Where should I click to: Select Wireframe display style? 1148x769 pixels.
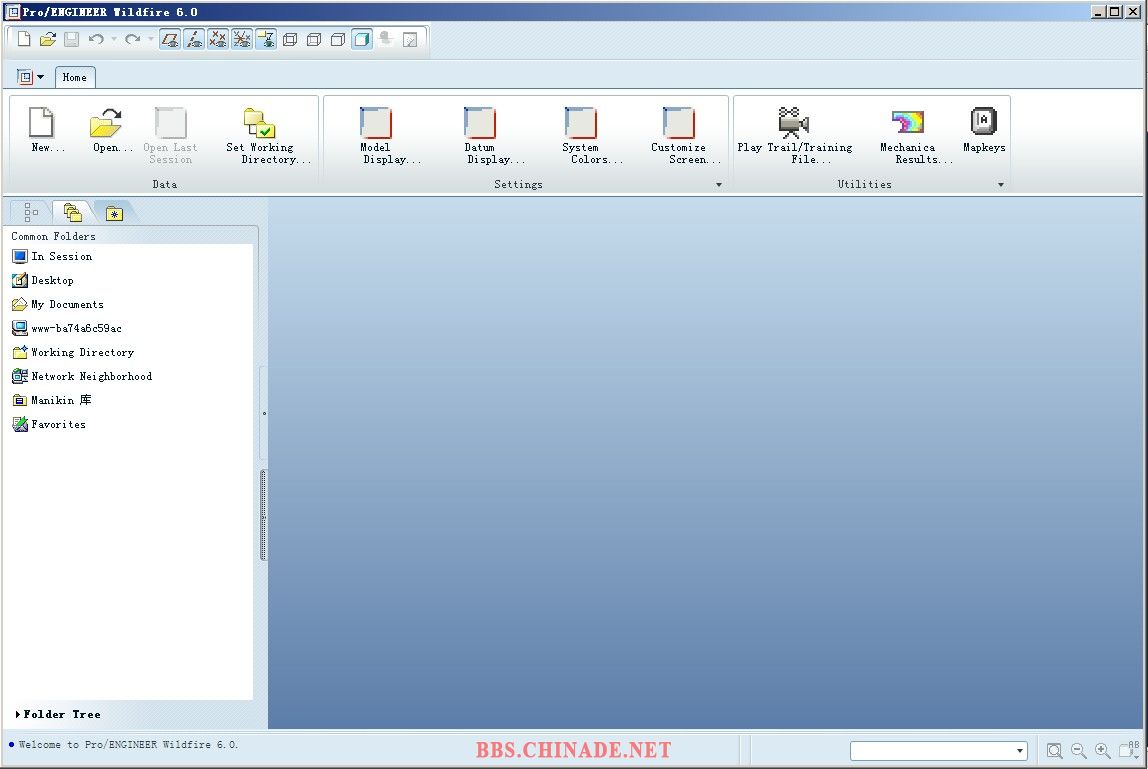290,39
